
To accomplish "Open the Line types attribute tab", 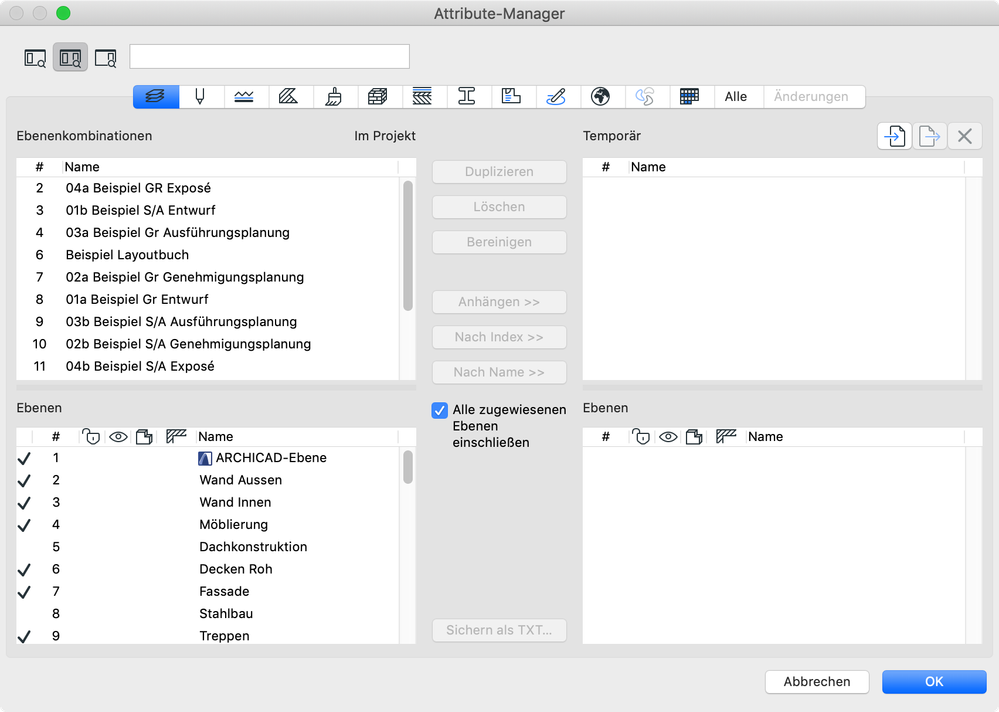I will coord(244,97).
